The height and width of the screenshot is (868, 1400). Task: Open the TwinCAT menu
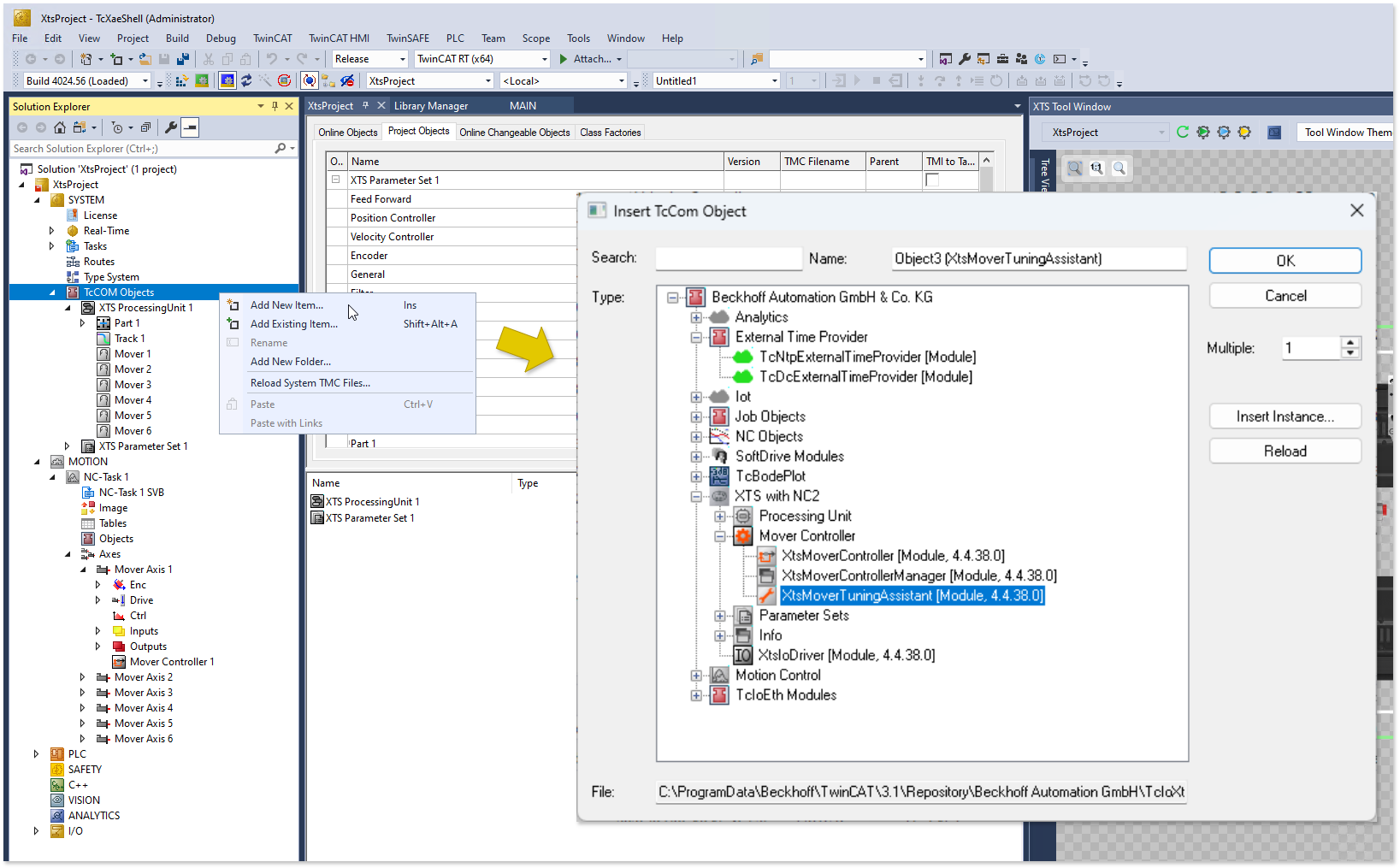pyautogui.click(x=272, y=38)
